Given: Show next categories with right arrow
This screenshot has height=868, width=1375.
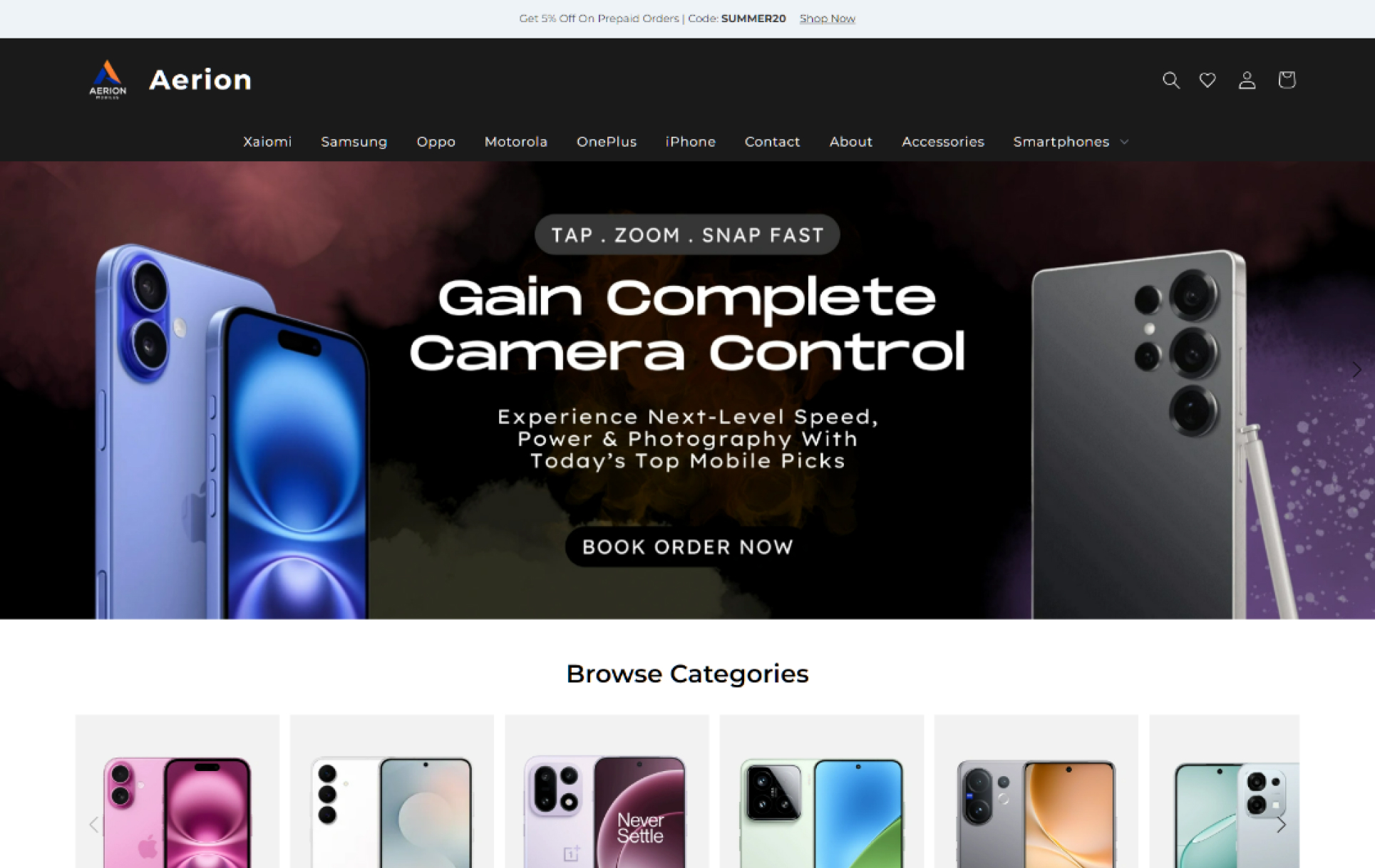Looking at the screenshot, I should (x=1281, y=825).
